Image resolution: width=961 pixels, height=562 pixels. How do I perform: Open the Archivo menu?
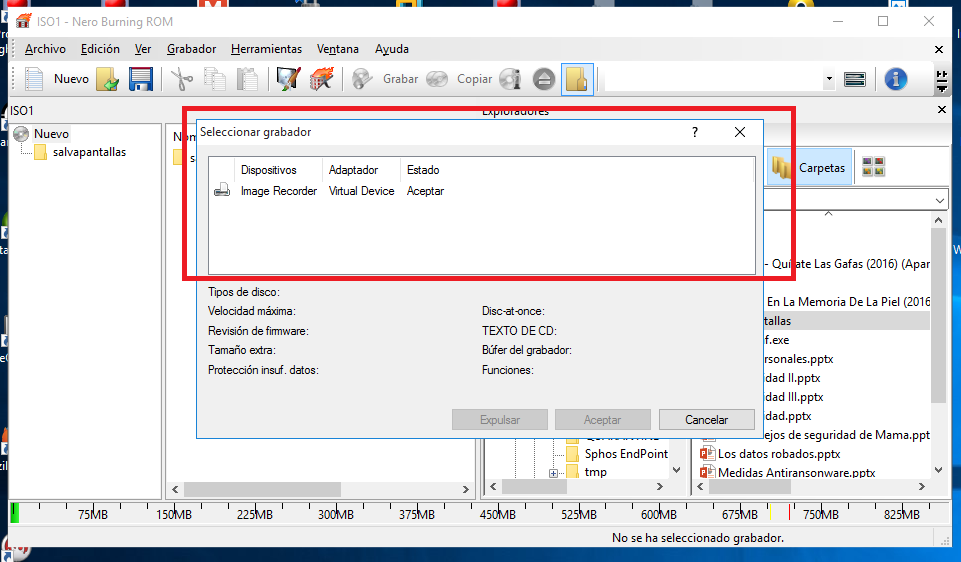(45, 48)
